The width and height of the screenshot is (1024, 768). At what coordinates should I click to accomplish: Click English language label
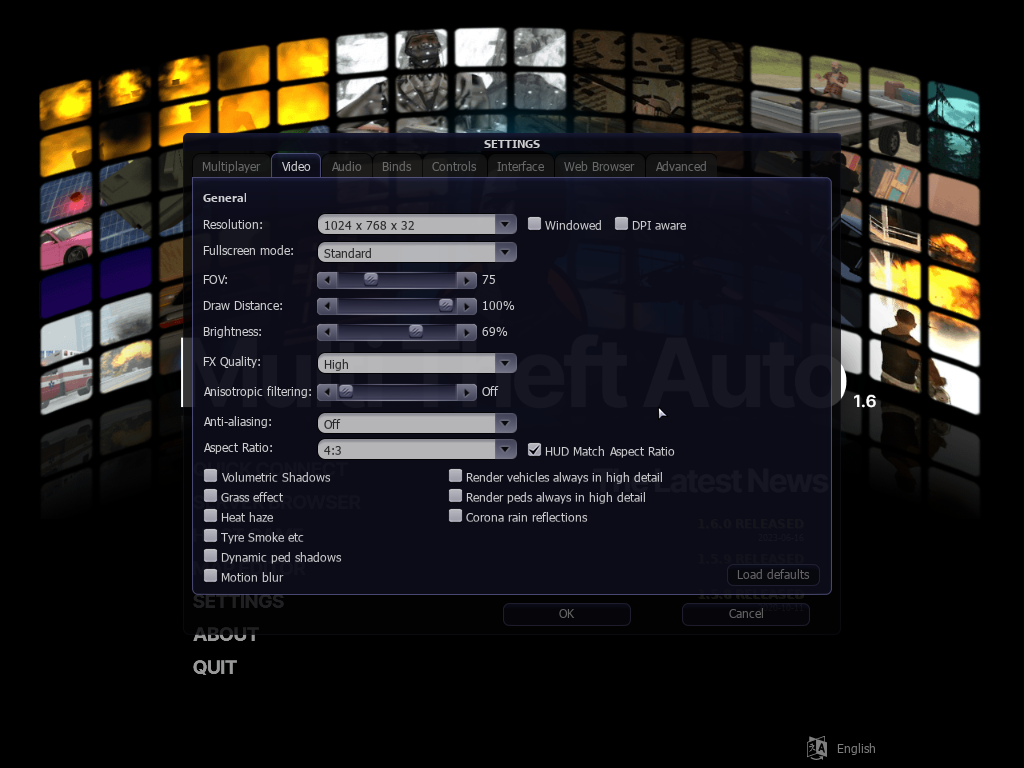tap(856, 748)
